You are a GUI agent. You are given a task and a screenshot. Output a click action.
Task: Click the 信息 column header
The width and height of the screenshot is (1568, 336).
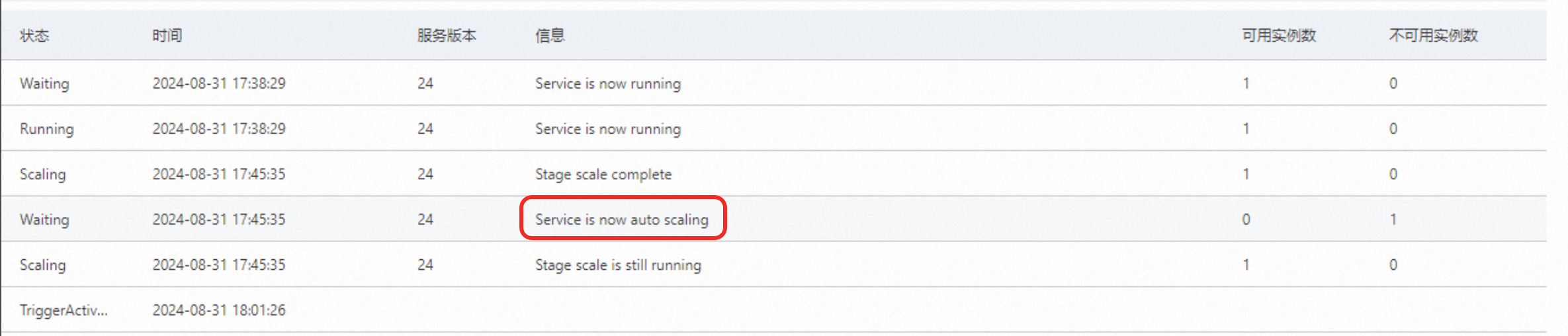550,36
